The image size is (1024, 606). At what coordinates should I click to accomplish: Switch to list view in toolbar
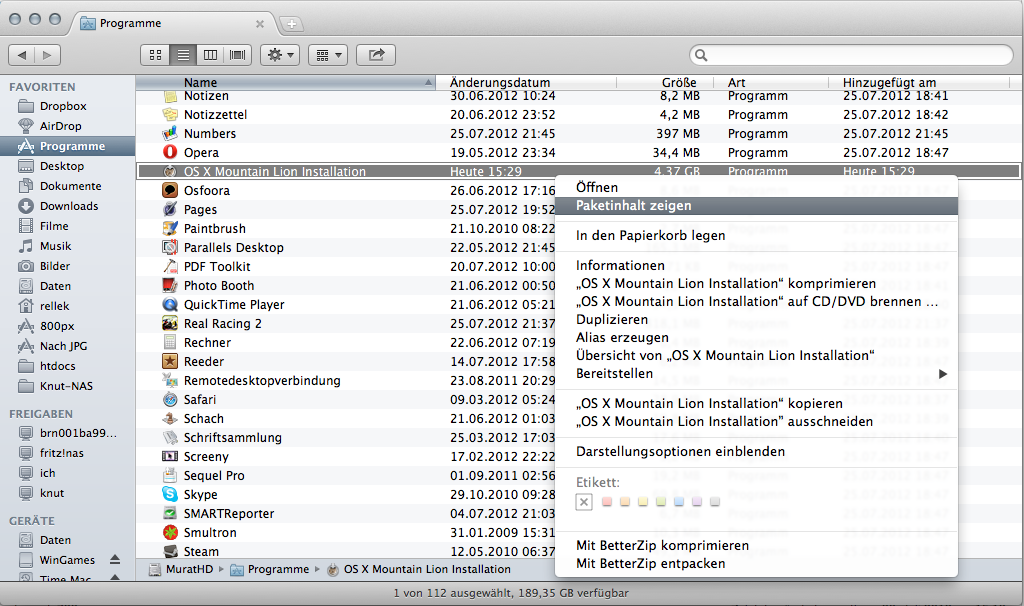coord(183,55)
